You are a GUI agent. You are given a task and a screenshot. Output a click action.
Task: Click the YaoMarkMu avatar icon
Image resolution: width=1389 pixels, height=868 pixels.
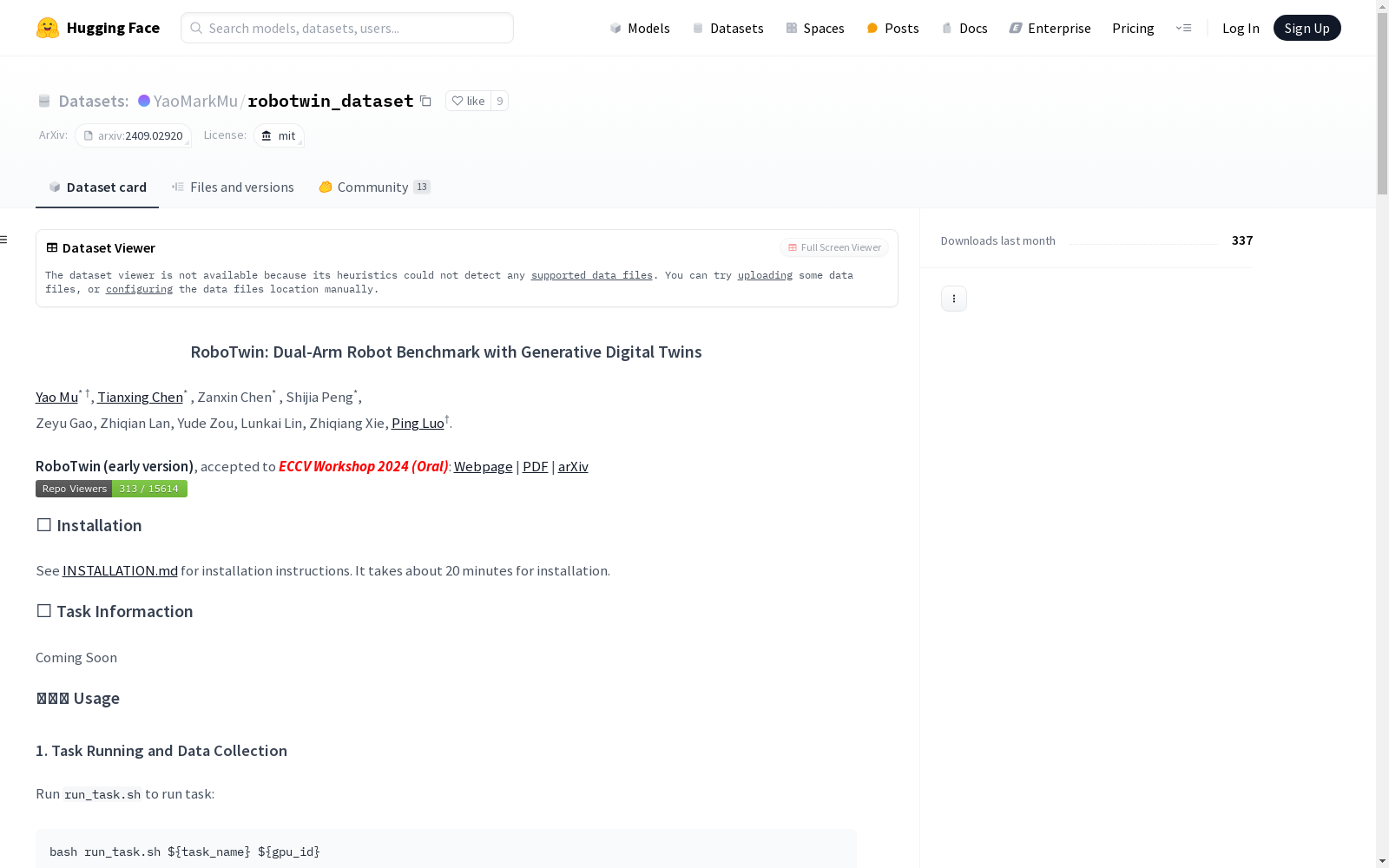click(x=144, y=101)
